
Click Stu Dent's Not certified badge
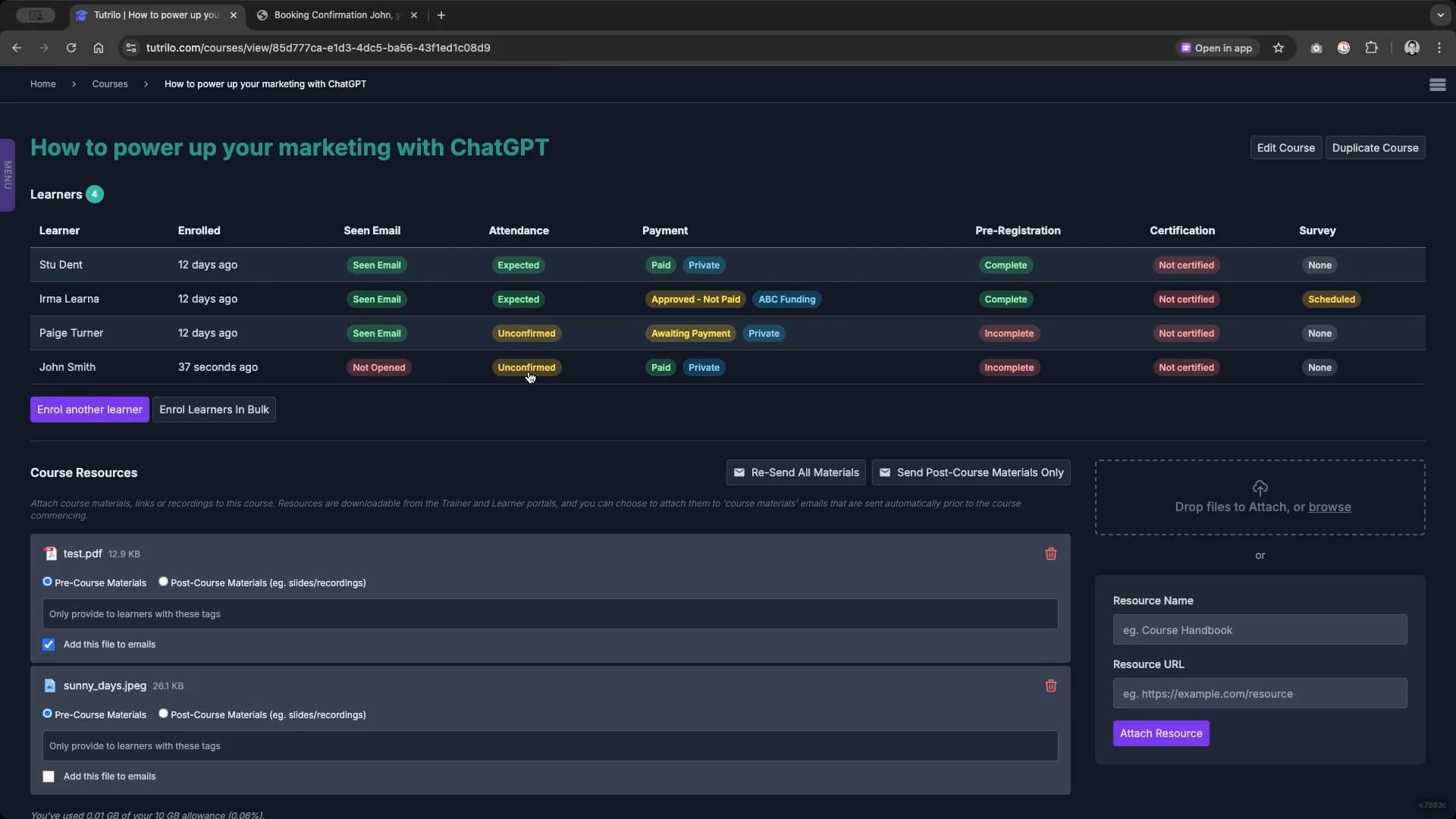1186,265
